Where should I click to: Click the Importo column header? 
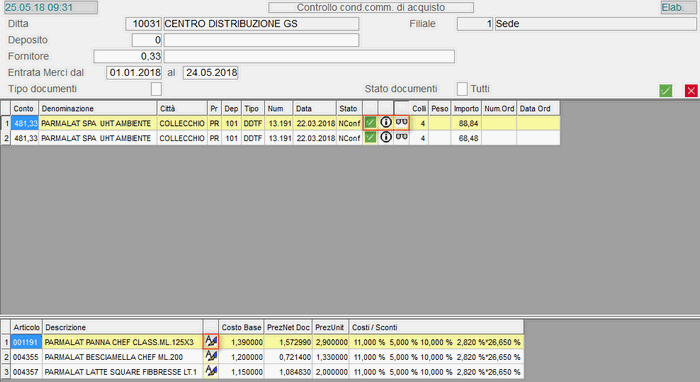point(466,108)
